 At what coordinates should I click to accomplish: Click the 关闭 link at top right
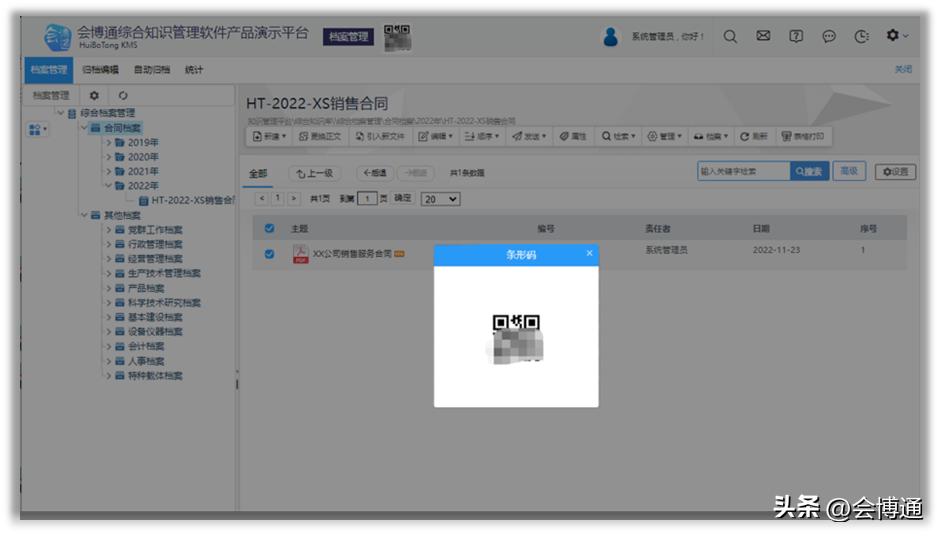(x=903, y=69)
